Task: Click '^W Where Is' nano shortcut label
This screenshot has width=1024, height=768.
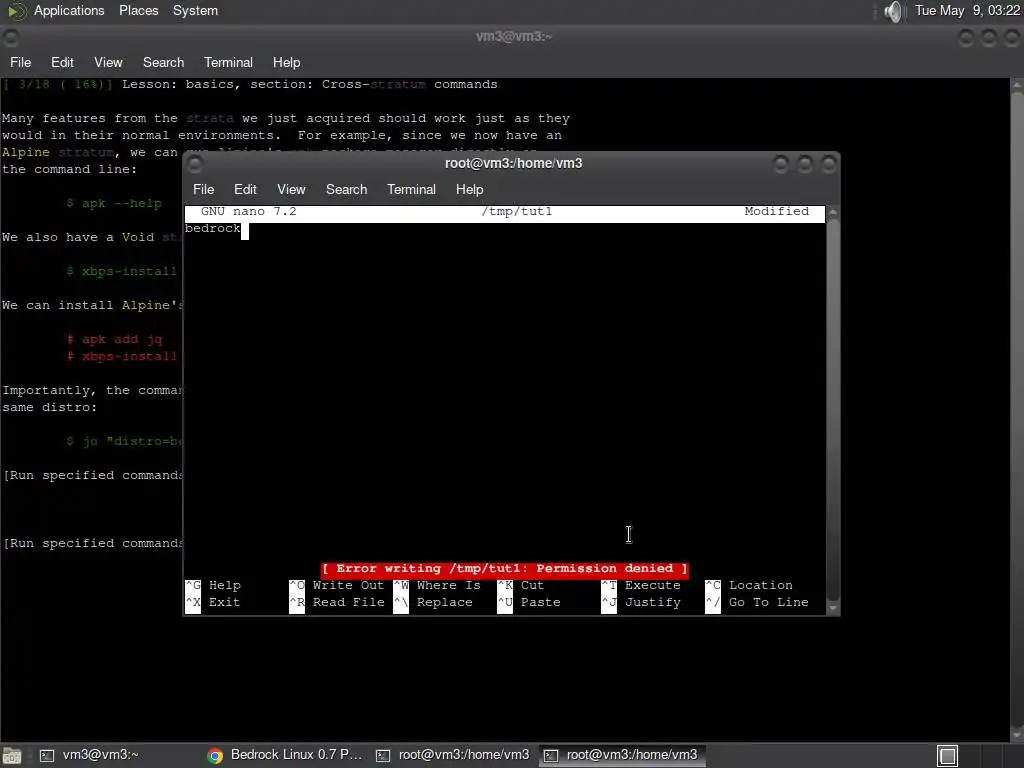Action: (x=437, y=586)
